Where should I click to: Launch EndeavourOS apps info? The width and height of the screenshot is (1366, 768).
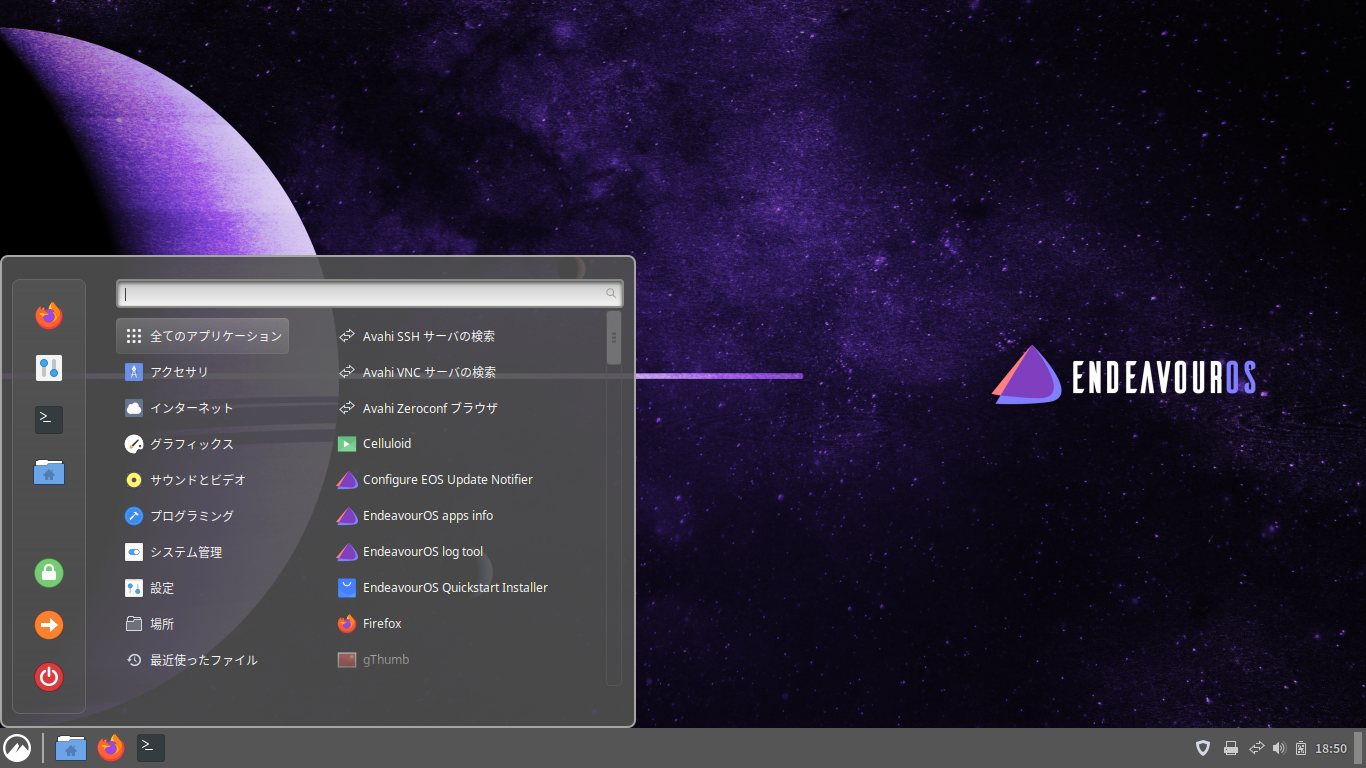(467, 516)
